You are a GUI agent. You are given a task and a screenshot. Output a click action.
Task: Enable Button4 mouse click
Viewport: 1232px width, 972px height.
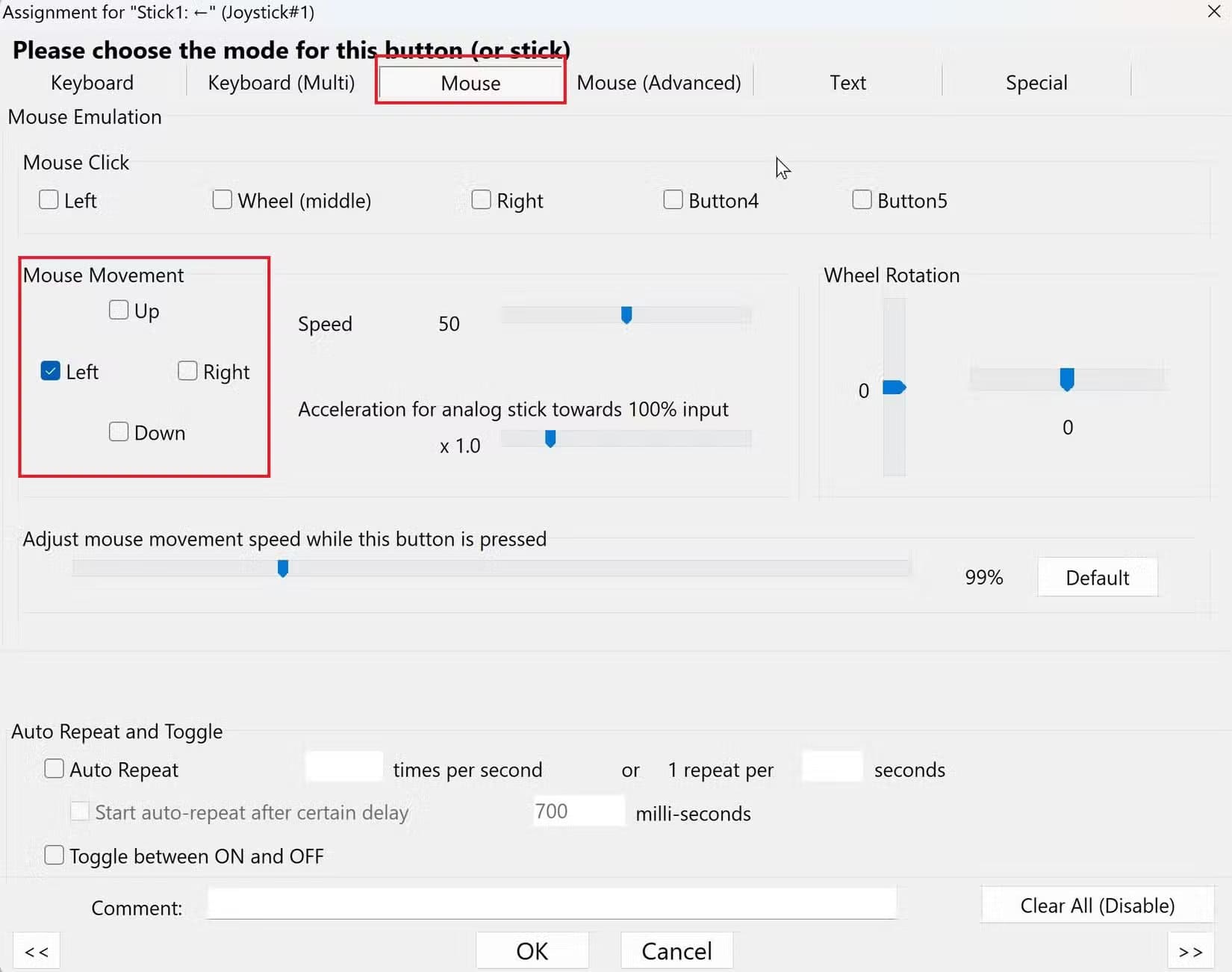click(673, 199)
